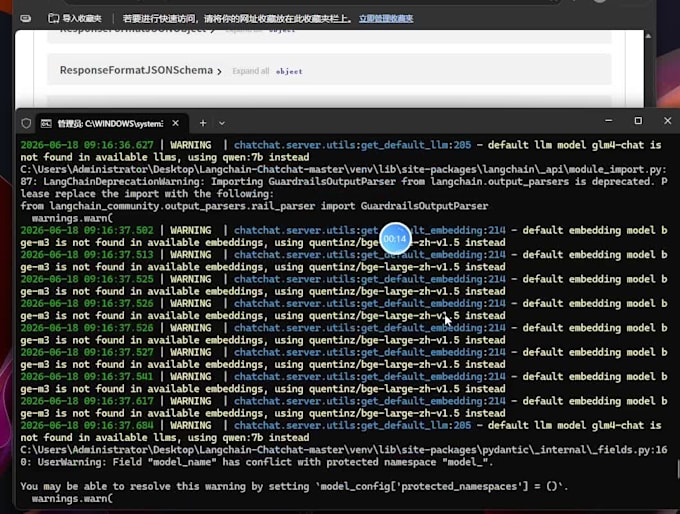Open the 立即管理收藏夹 link

386,19
